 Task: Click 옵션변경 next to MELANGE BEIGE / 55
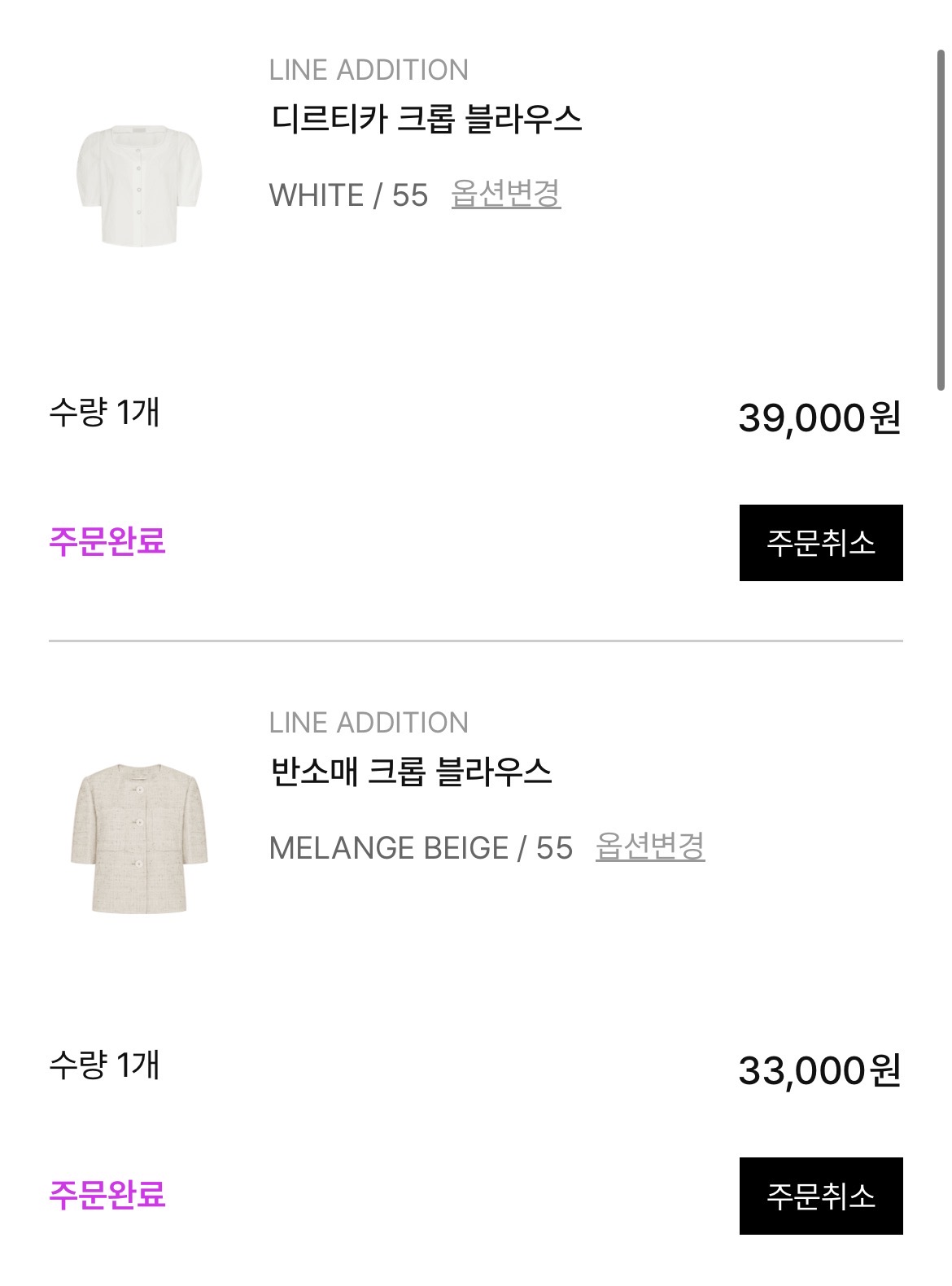coord(649,847)
